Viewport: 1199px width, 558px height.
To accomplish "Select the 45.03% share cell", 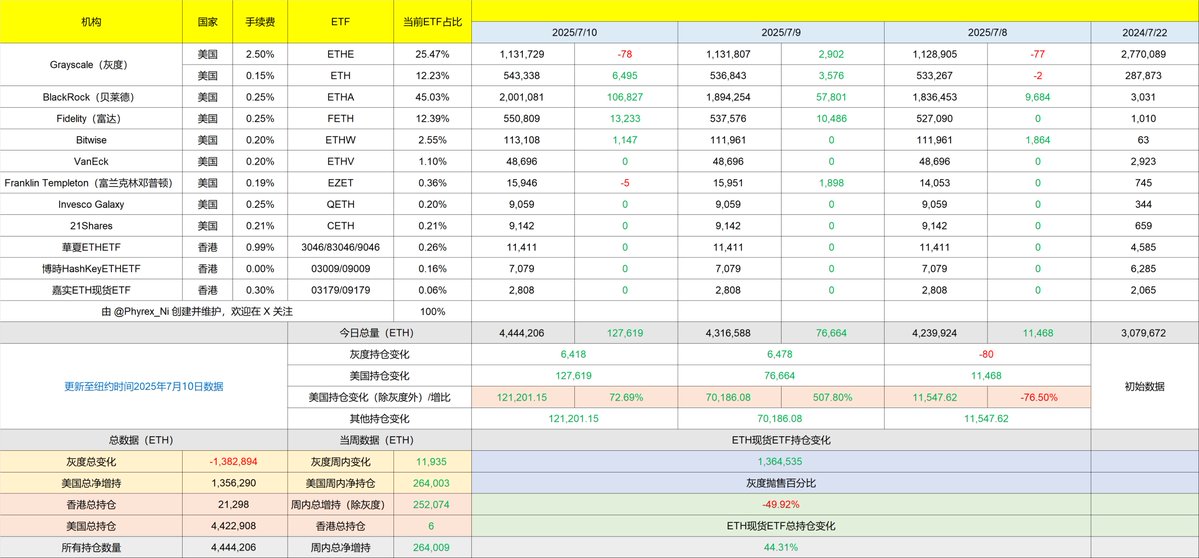I will 433,97.
